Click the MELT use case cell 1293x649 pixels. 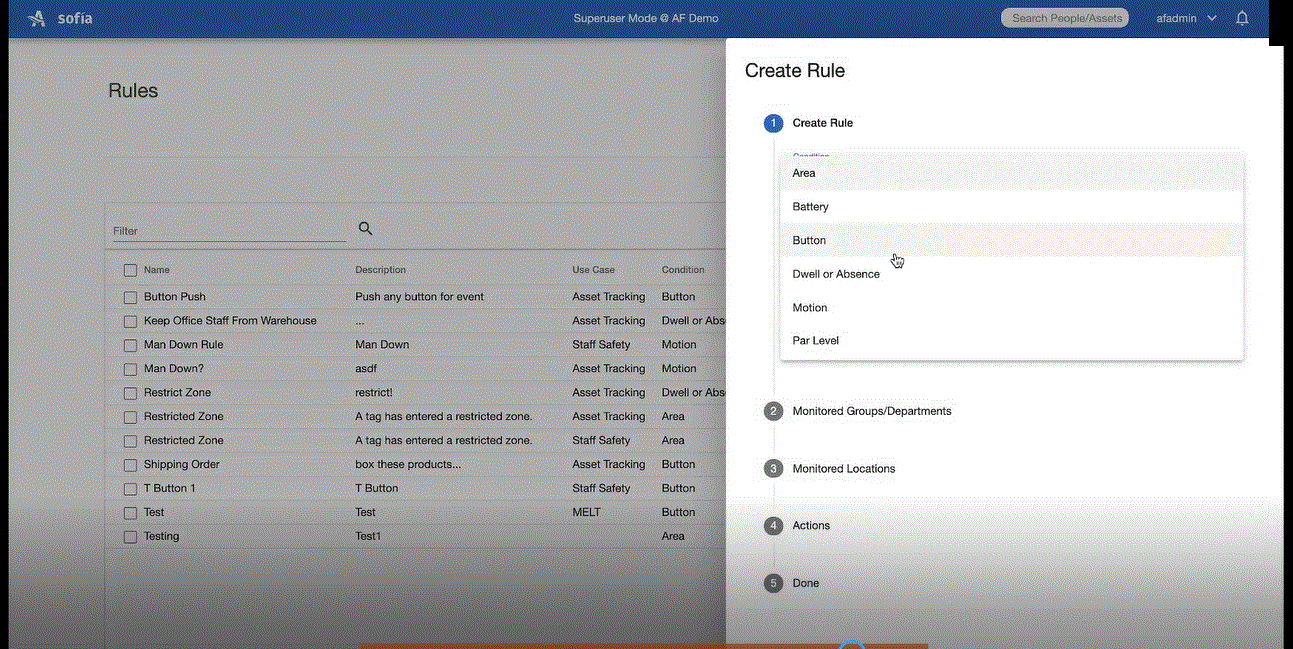(586, 513)
